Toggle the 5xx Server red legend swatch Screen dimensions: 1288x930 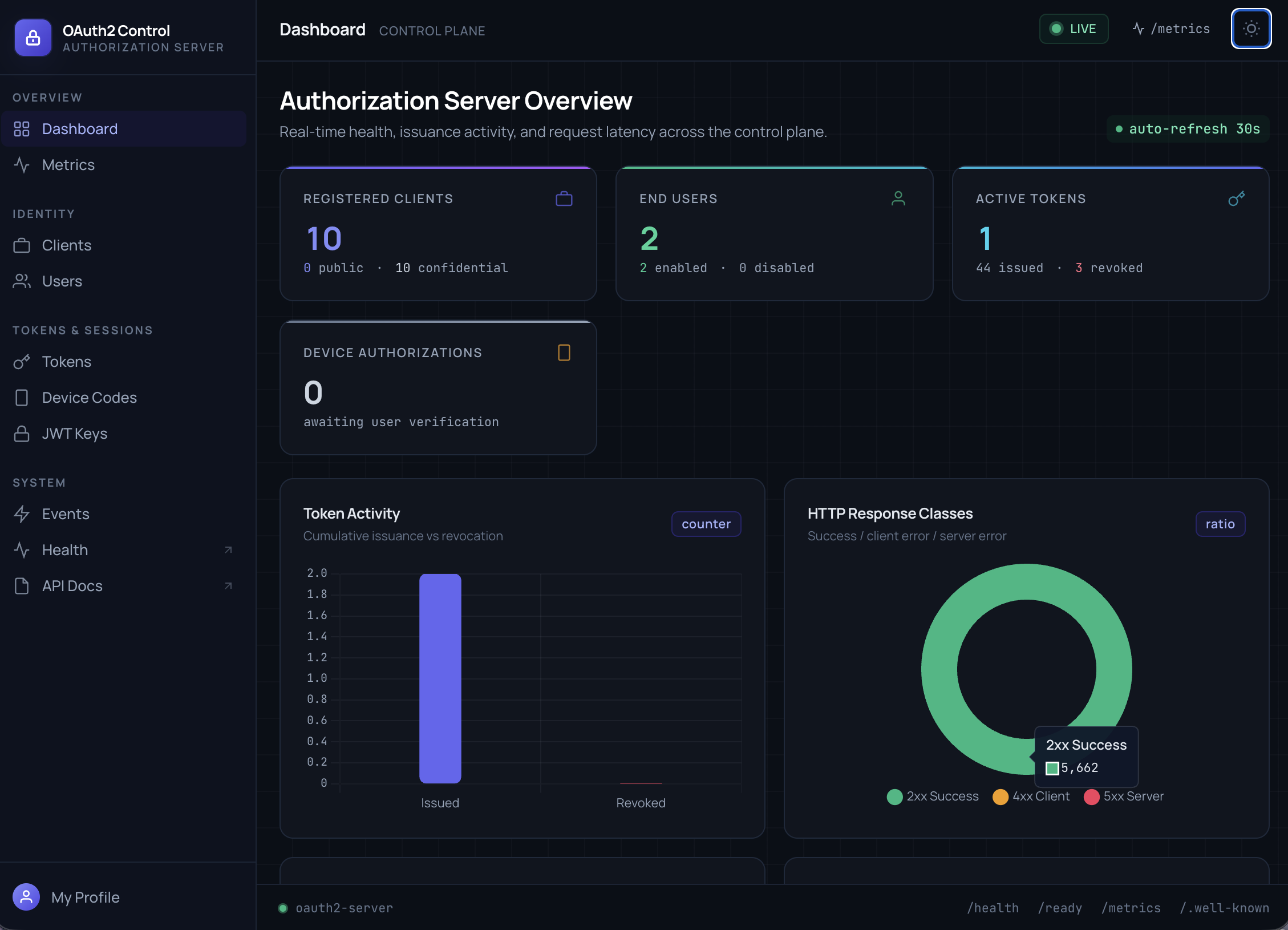tap(1091, 796)
